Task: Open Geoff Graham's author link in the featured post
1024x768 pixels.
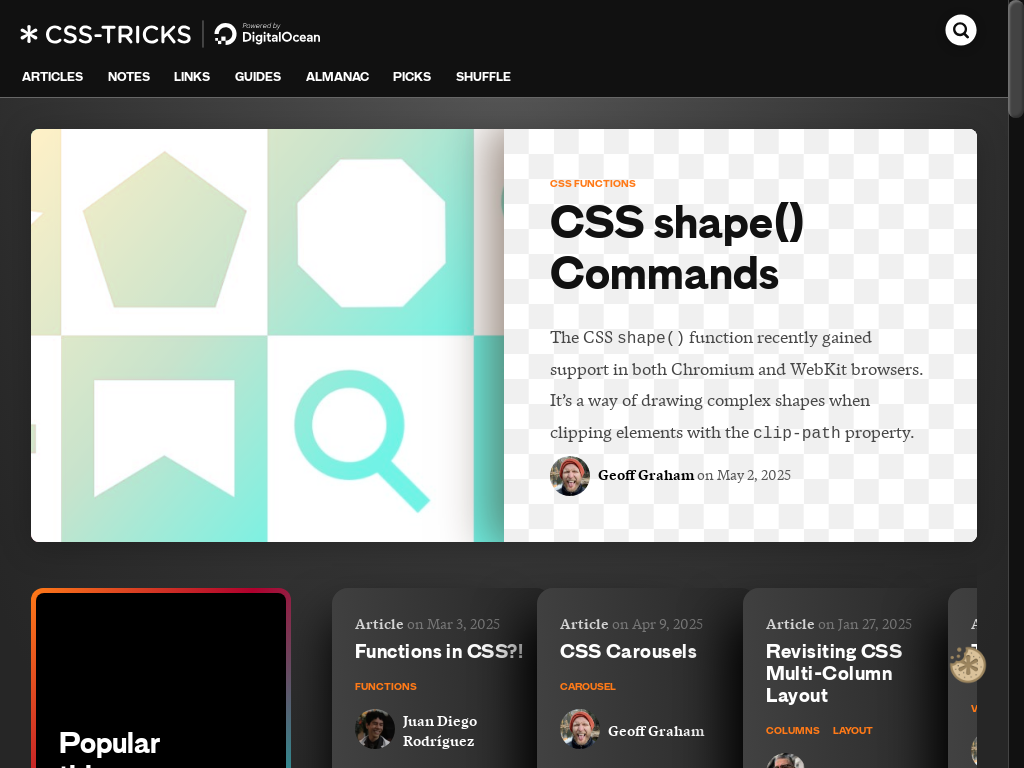Action: point(646,475)
